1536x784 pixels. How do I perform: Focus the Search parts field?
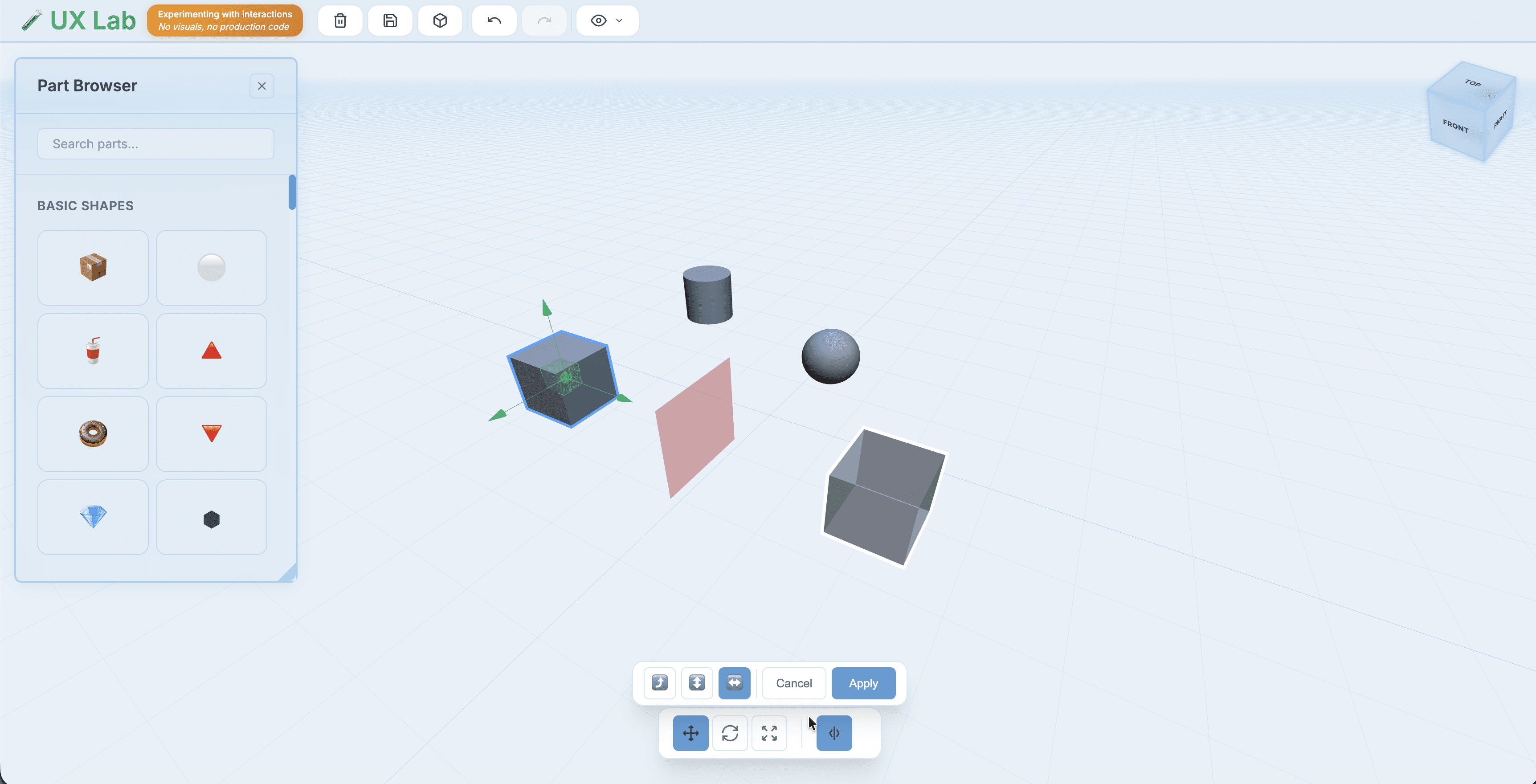tap(155, 144)
